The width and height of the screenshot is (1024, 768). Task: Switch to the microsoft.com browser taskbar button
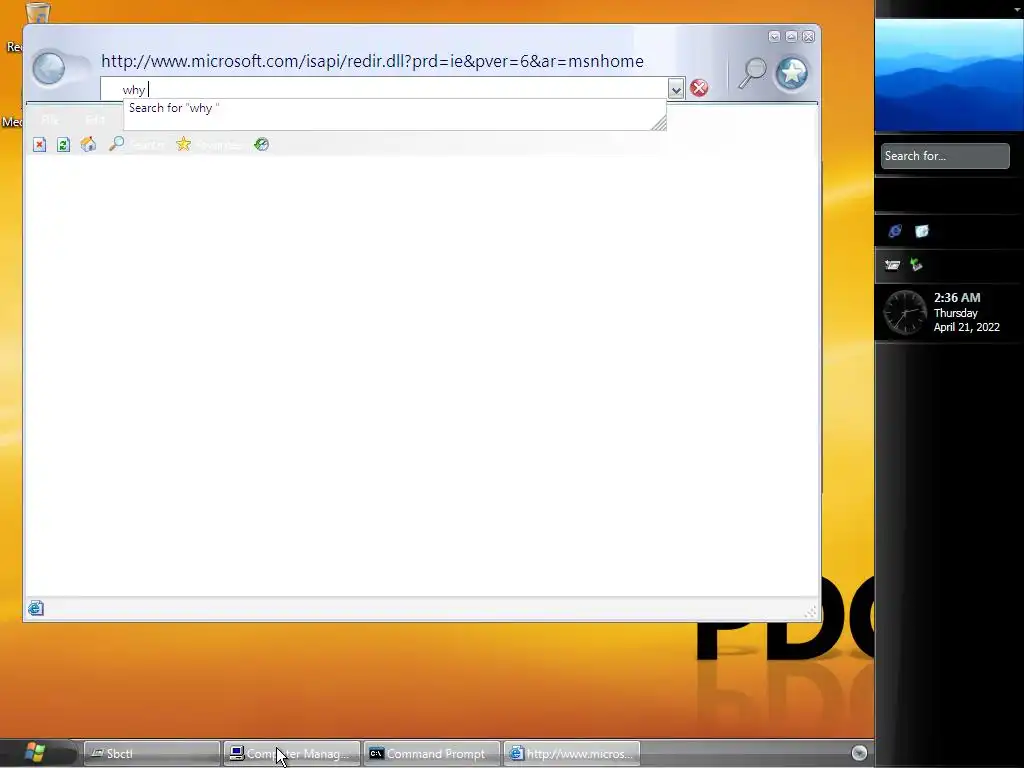coord(571,754)
